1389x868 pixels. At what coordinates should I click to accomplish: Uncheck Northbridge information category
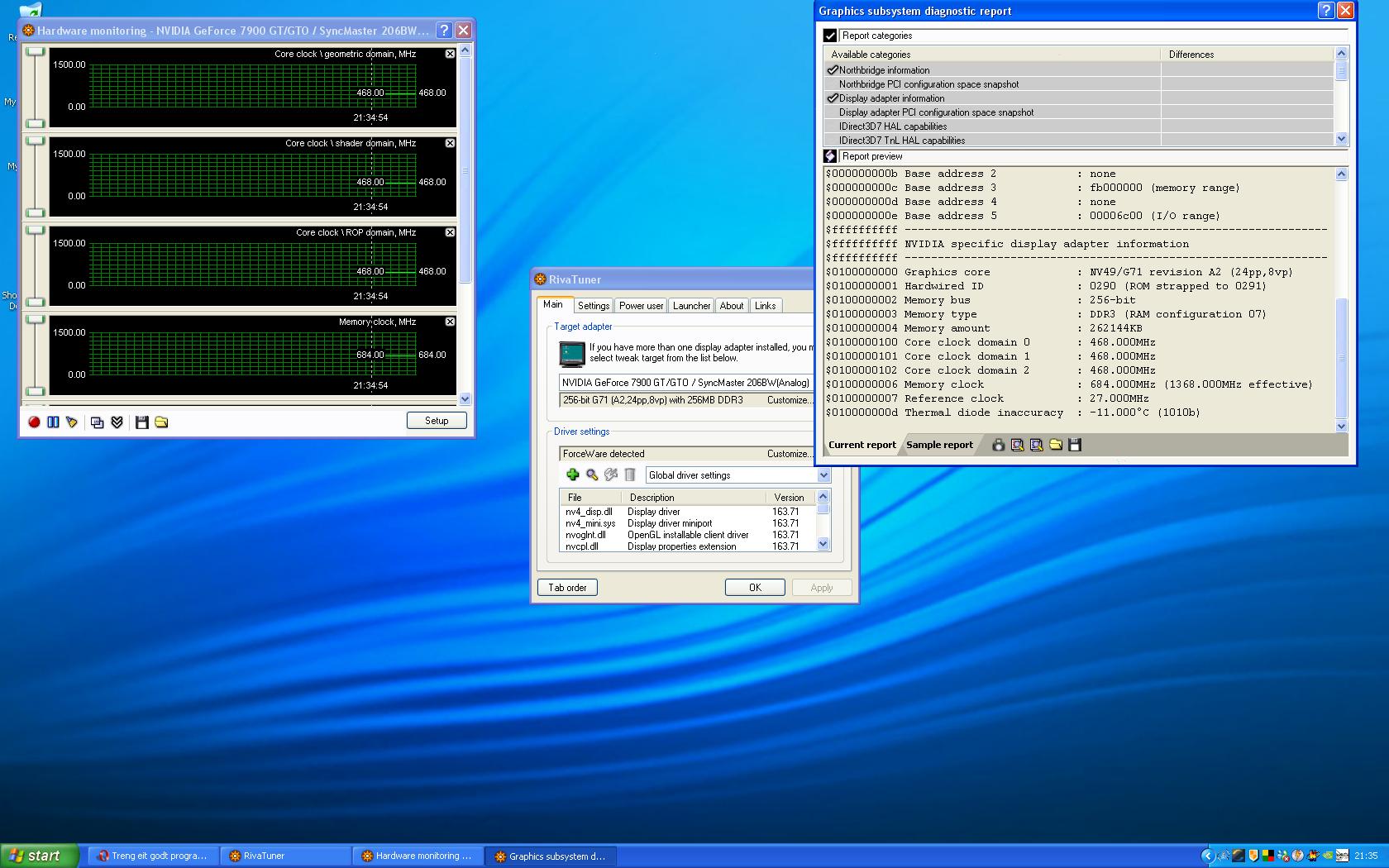(833, 70)
